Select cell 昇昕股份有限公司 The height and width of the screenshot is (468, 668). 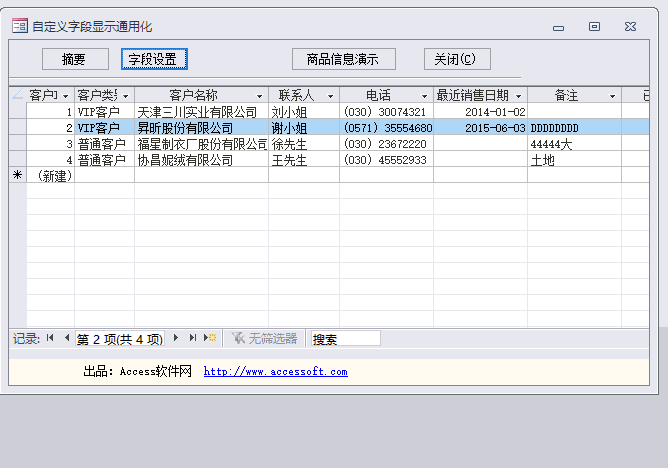[x=202, y=127]
